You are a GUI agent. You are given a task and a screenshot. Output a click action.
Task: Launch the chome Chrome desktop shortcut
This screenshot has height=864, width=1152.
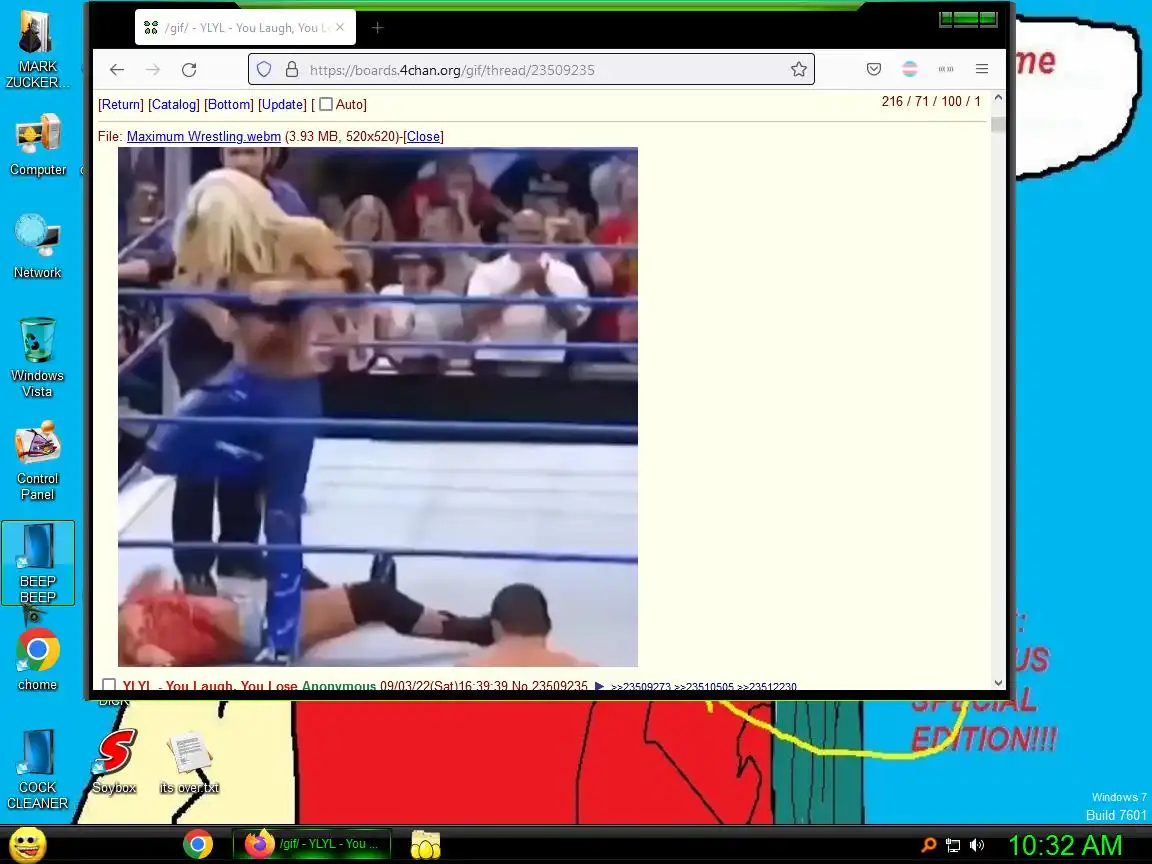click(x=37, y=659)
